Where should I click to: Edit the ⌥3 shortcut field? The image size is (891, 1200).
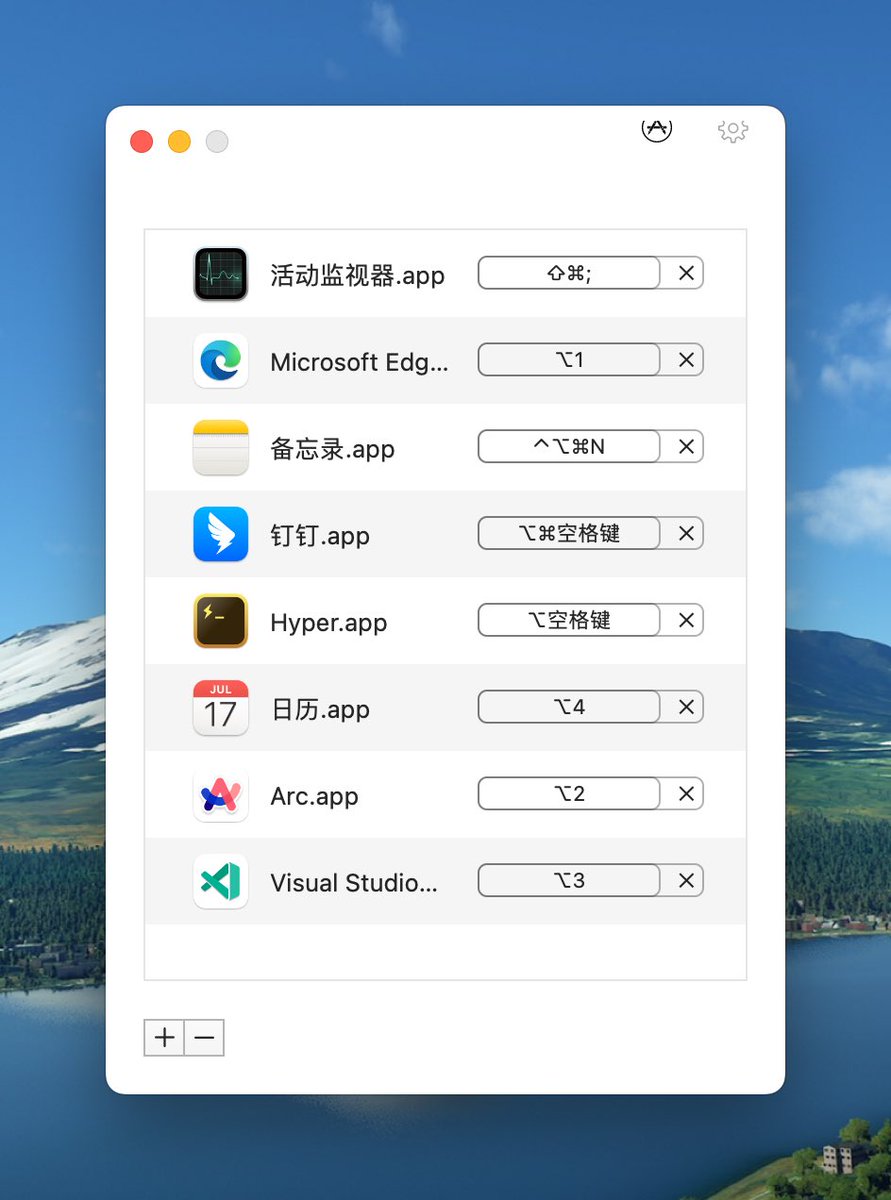pyautogui.click(x=569, y=882)
